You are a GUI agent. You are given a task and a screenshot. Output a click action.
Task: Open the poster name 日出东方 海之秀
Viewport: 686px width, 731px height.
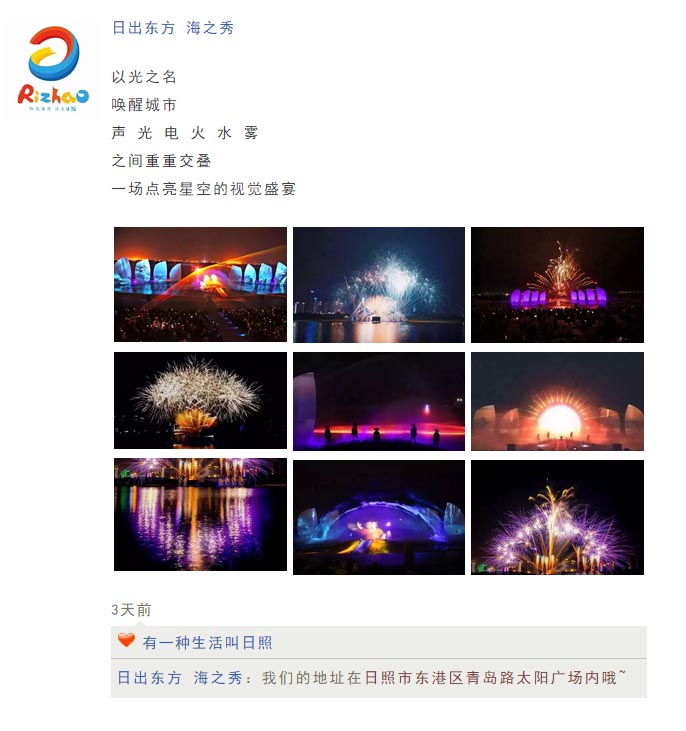(x=173, y=28)
